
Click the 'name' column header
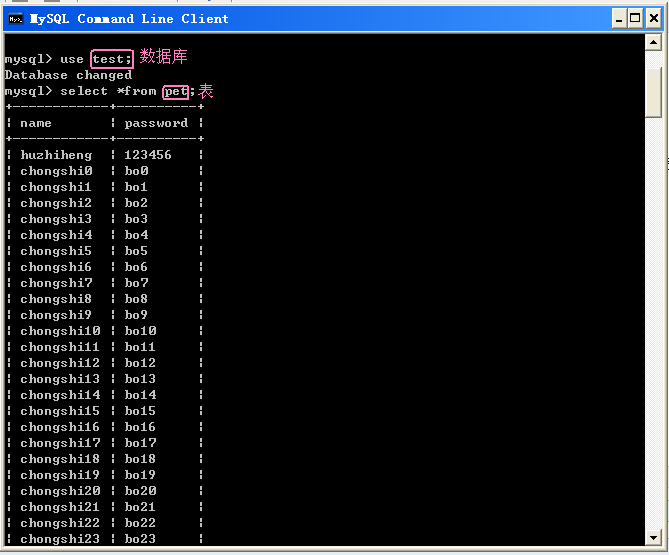tap(36, 123)
